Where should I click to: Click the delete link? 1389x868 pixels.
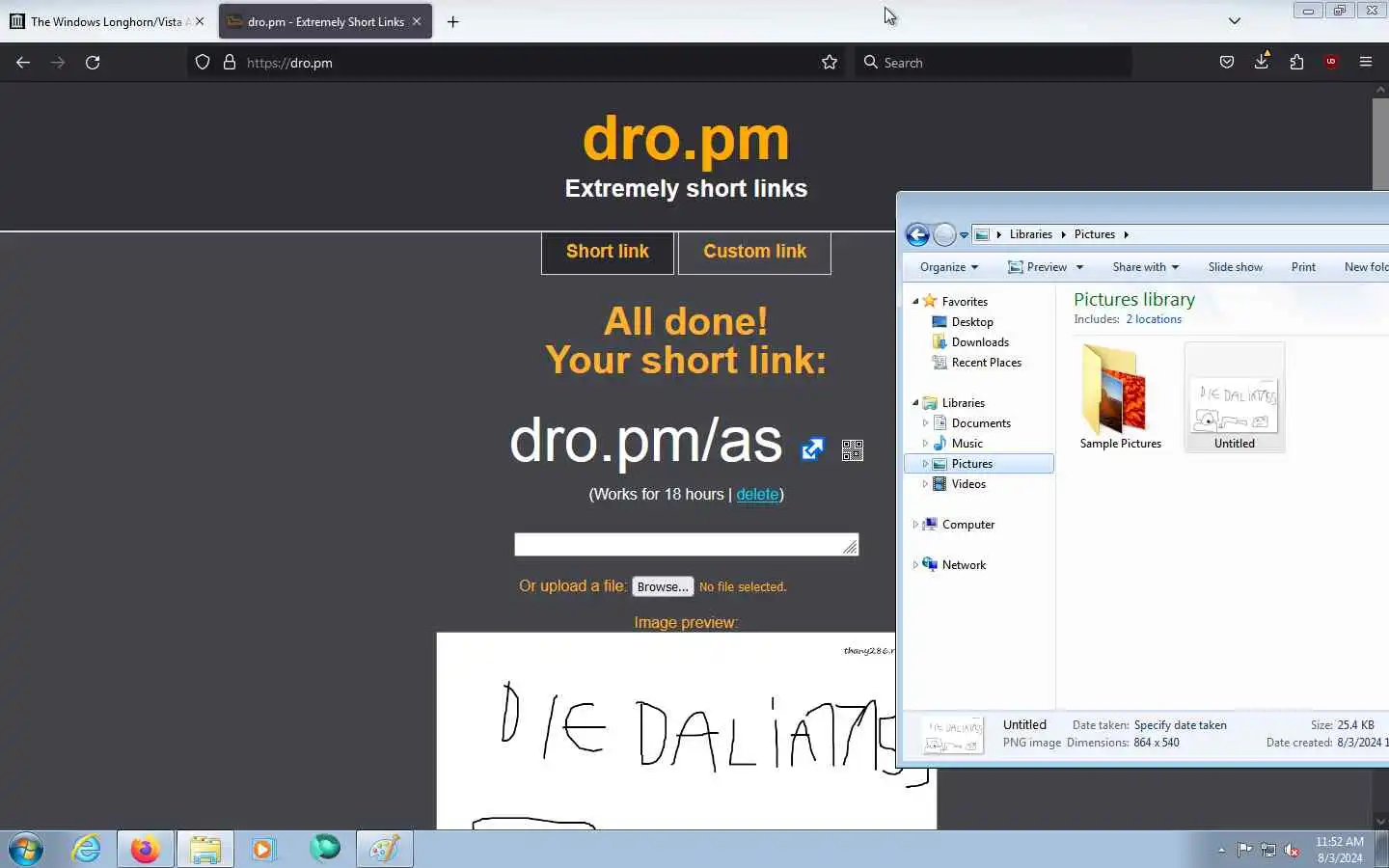[x=757, y=494]
